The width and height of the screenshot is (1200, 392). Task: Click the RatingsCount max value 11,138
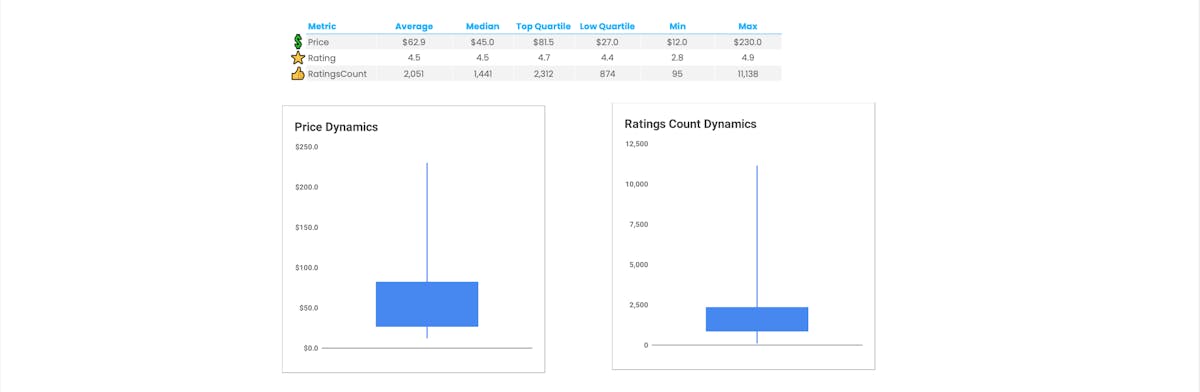[747, 74]
